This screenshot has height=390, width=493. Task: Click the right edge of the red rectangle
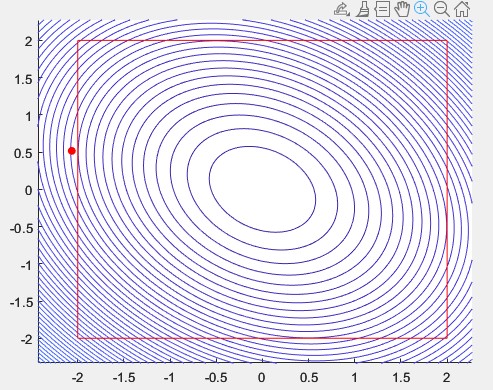click(x=447, y=190)
